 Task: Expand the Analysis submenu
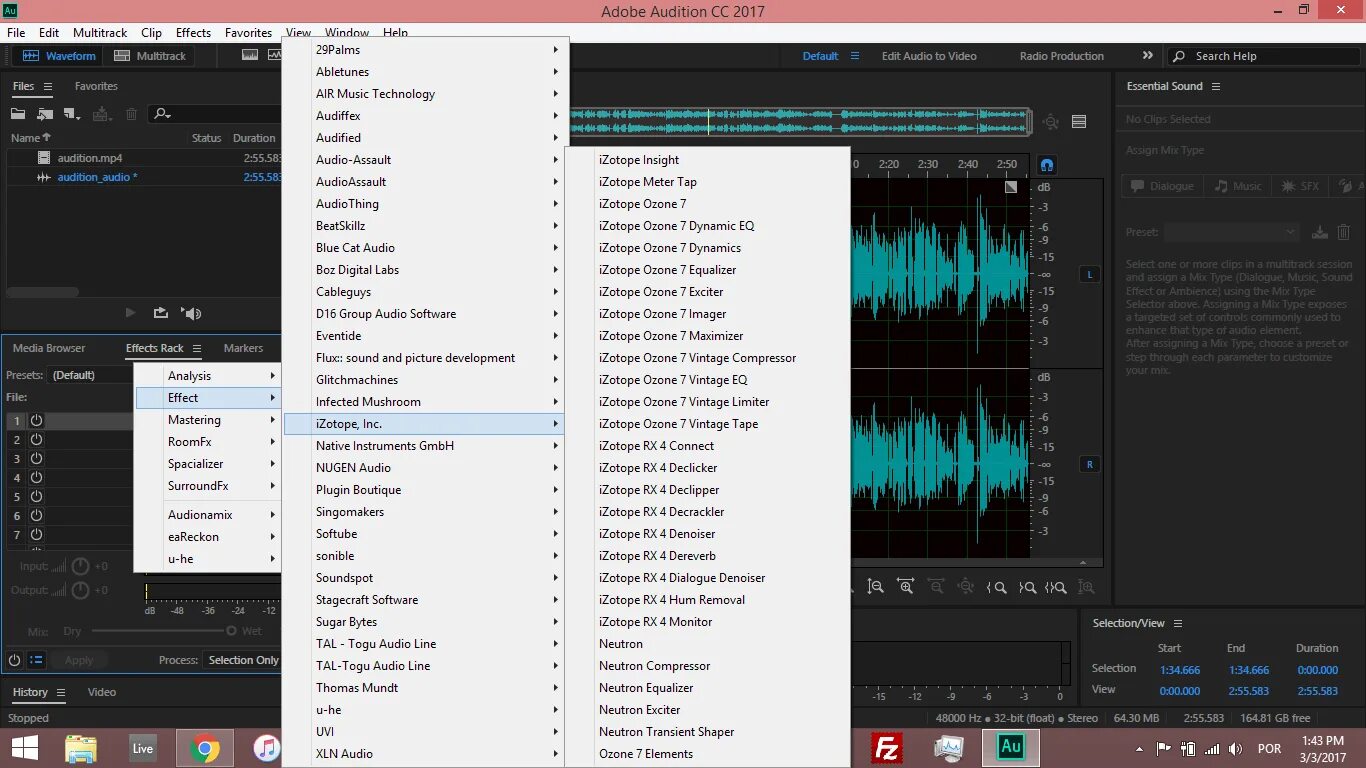pyautogui.click(x=208, y=376)
